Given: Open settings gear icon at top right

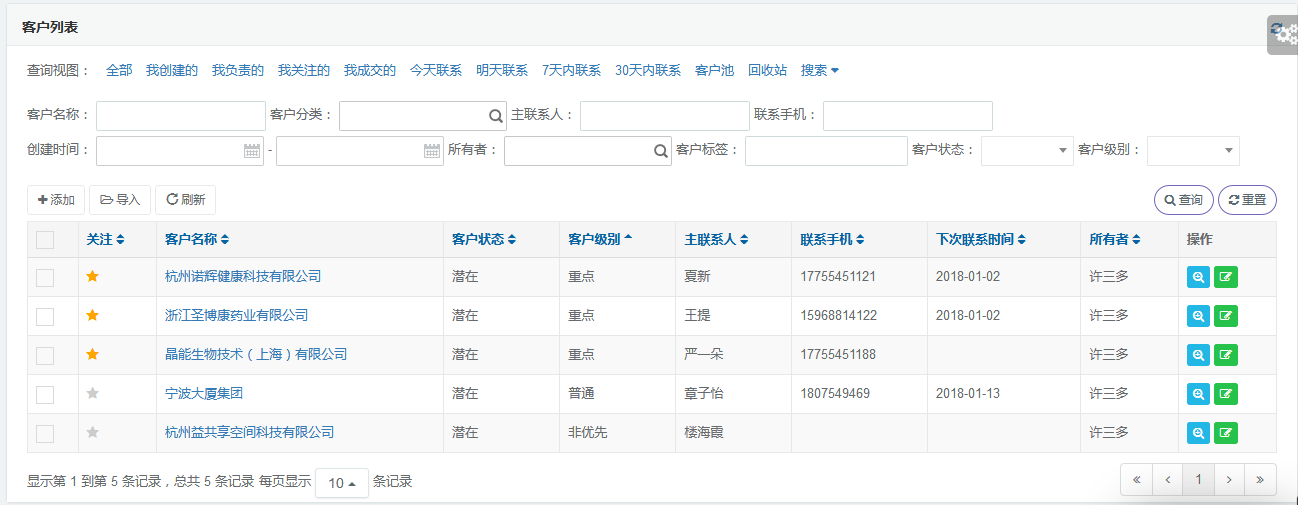Looking at the screenshot, I should pyautogui.click(x=1282, y=34).
